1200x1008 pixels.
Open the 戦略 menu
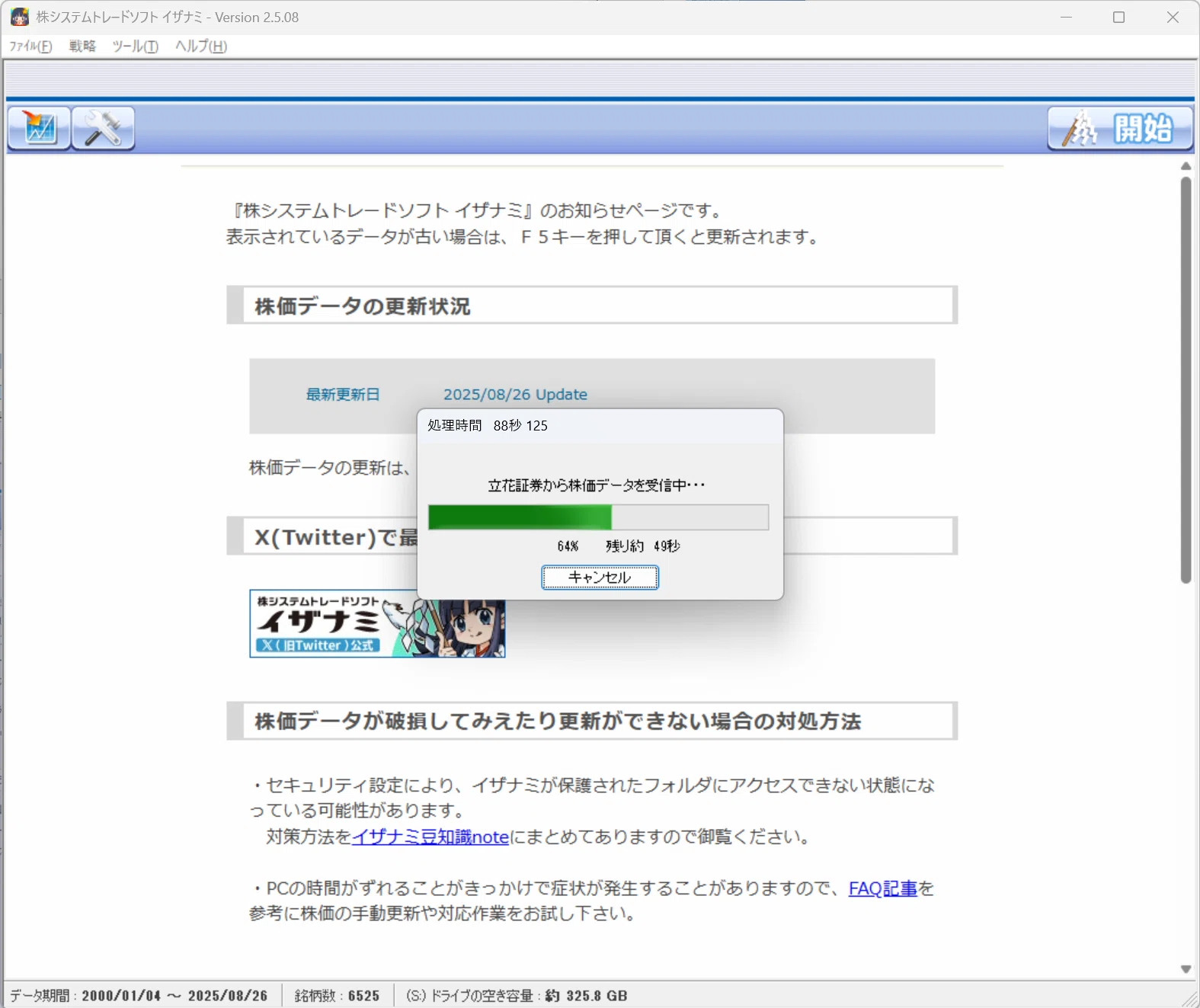(82, 46)
